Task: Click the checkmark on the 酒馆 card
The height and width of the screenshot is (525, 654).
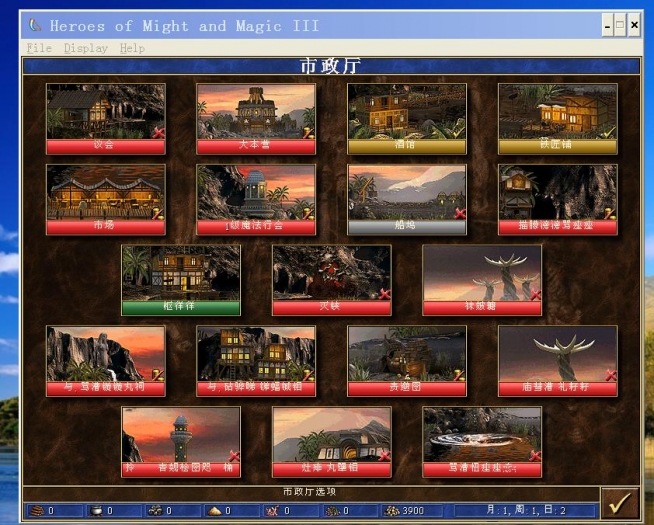Action: [x=459, y=133]
